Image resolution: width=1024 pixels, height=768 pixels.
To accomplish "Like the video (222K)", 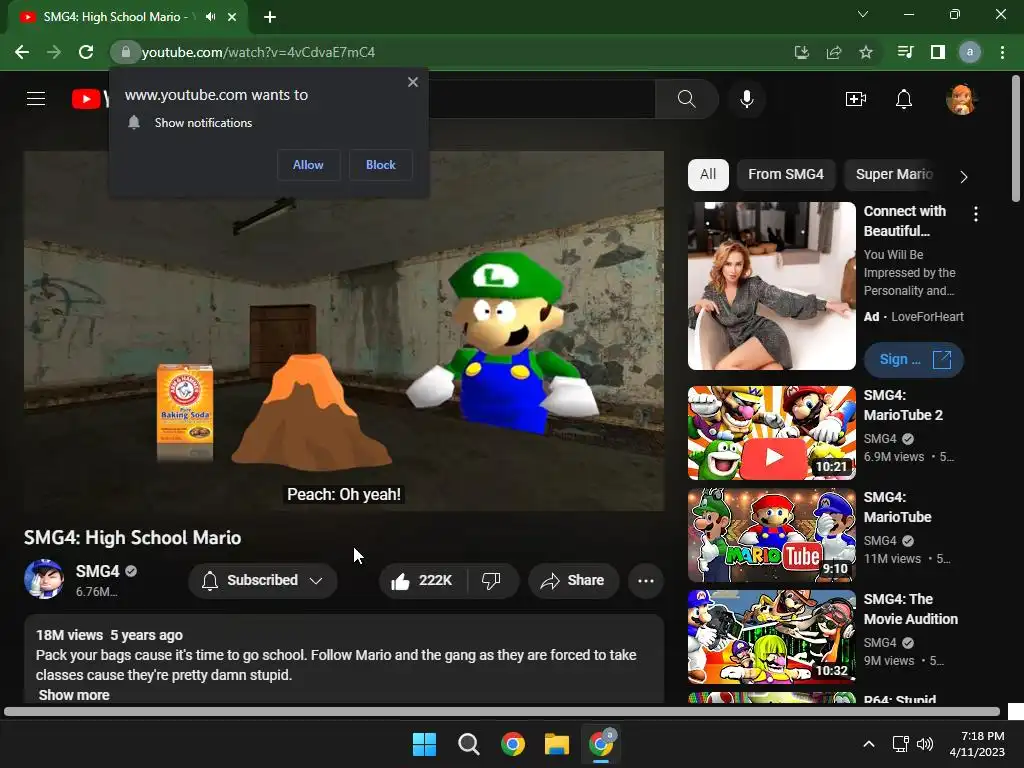I will click(x=423, y=581).
